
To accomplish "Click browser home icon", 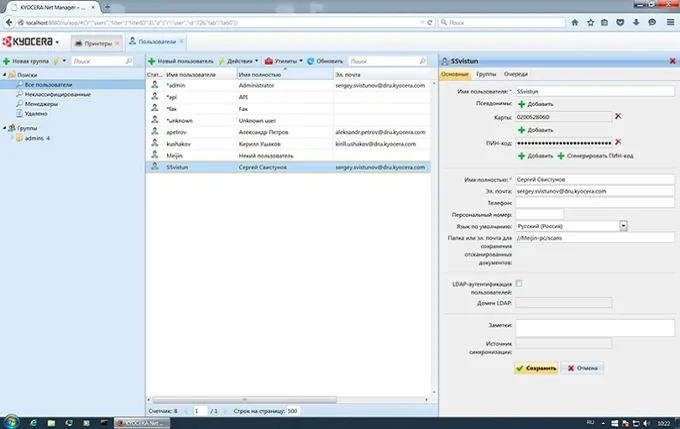I will point(575,23).
